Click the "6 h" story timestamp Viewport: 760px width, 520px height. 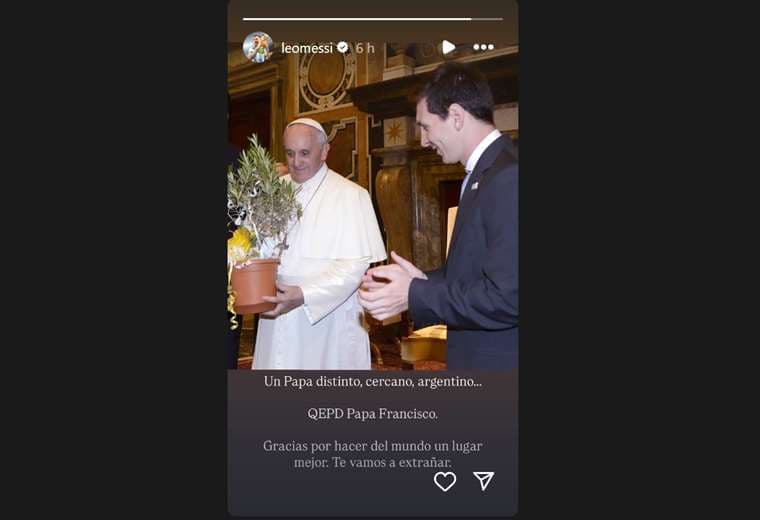pyautogui.click(x=364, y=48)
